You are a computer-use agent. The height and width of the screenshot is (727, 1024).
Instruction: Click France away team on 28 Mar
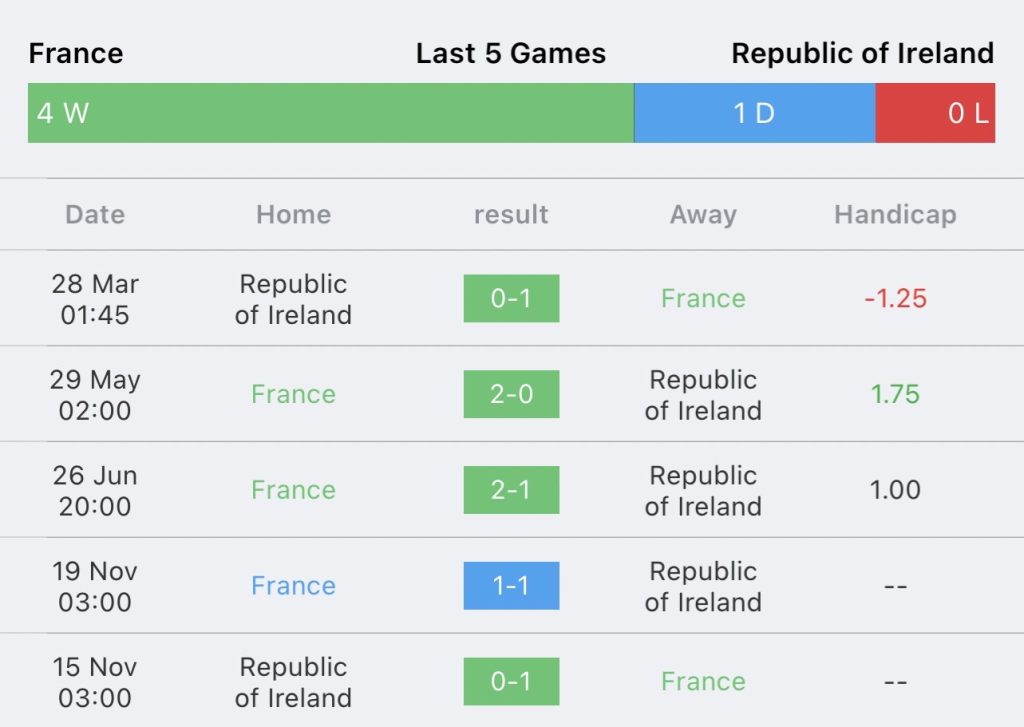(703, 298)
